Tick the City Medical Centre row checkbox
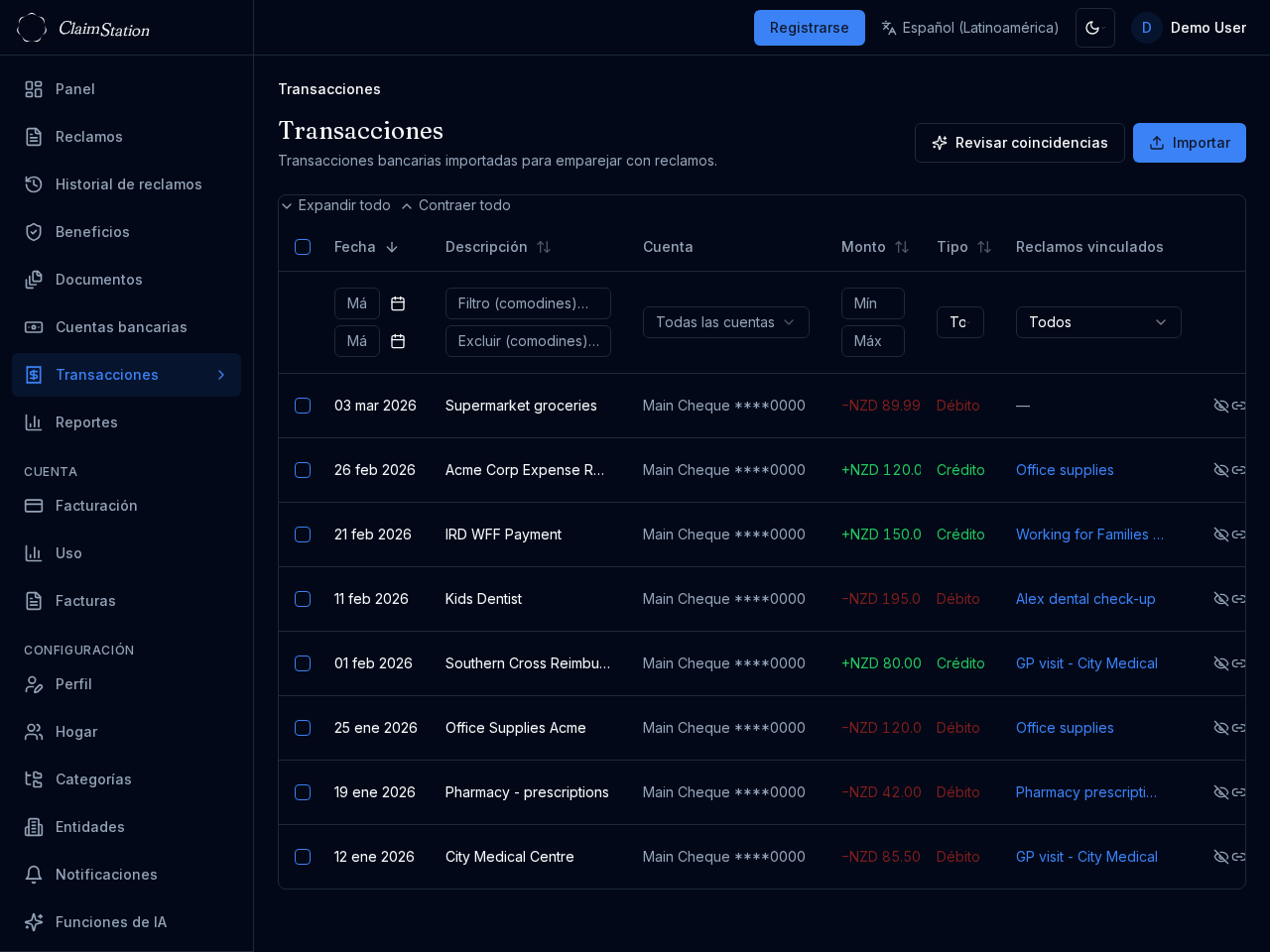 coord(303,857)
